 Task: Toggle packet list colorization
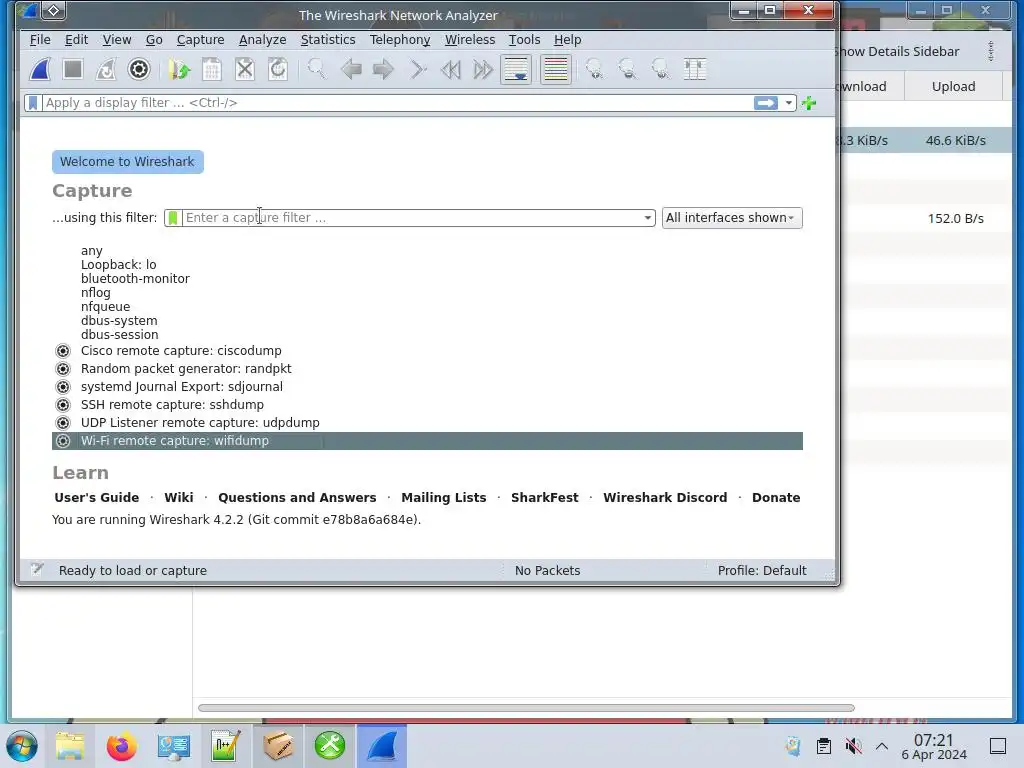[x=556, y=69]
